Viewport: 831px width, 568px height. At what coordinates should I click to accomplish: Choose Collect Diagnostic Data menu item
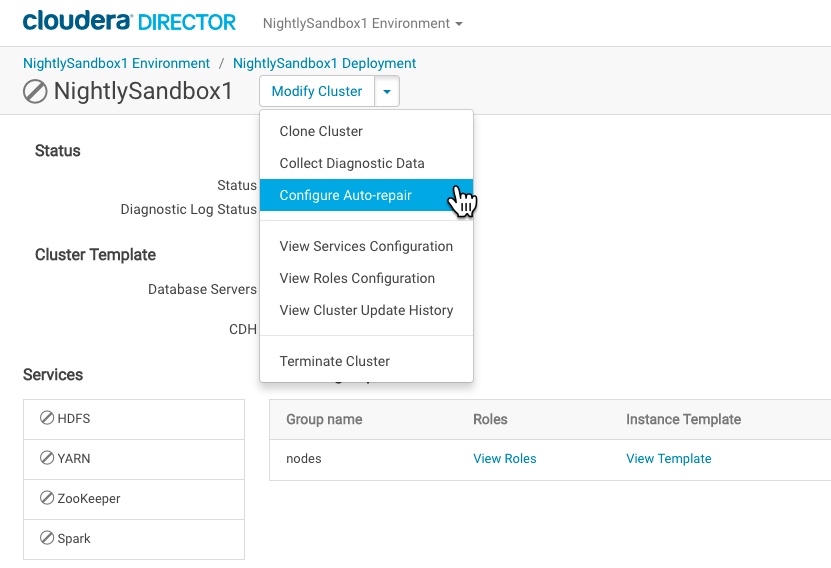click(352, 163)
